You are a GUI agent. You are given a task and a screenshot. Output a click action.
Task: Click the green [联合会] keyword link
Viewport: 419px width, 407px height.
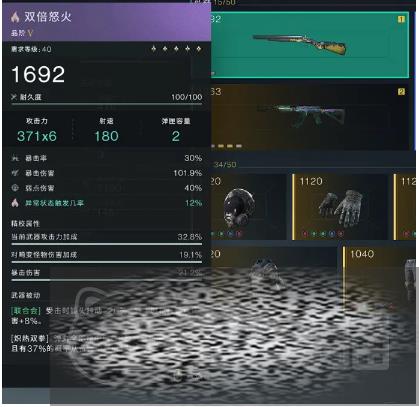pos(26,311)
